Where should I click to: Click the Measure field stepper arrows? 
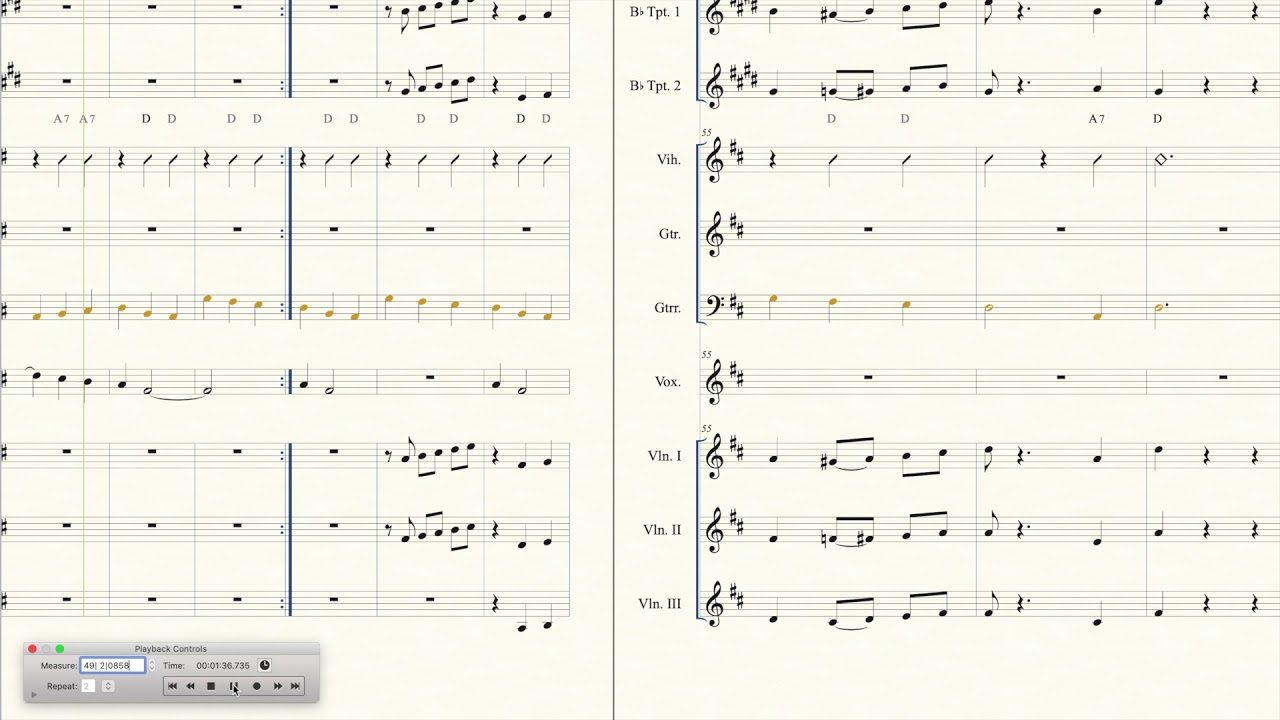click(152, 665)
